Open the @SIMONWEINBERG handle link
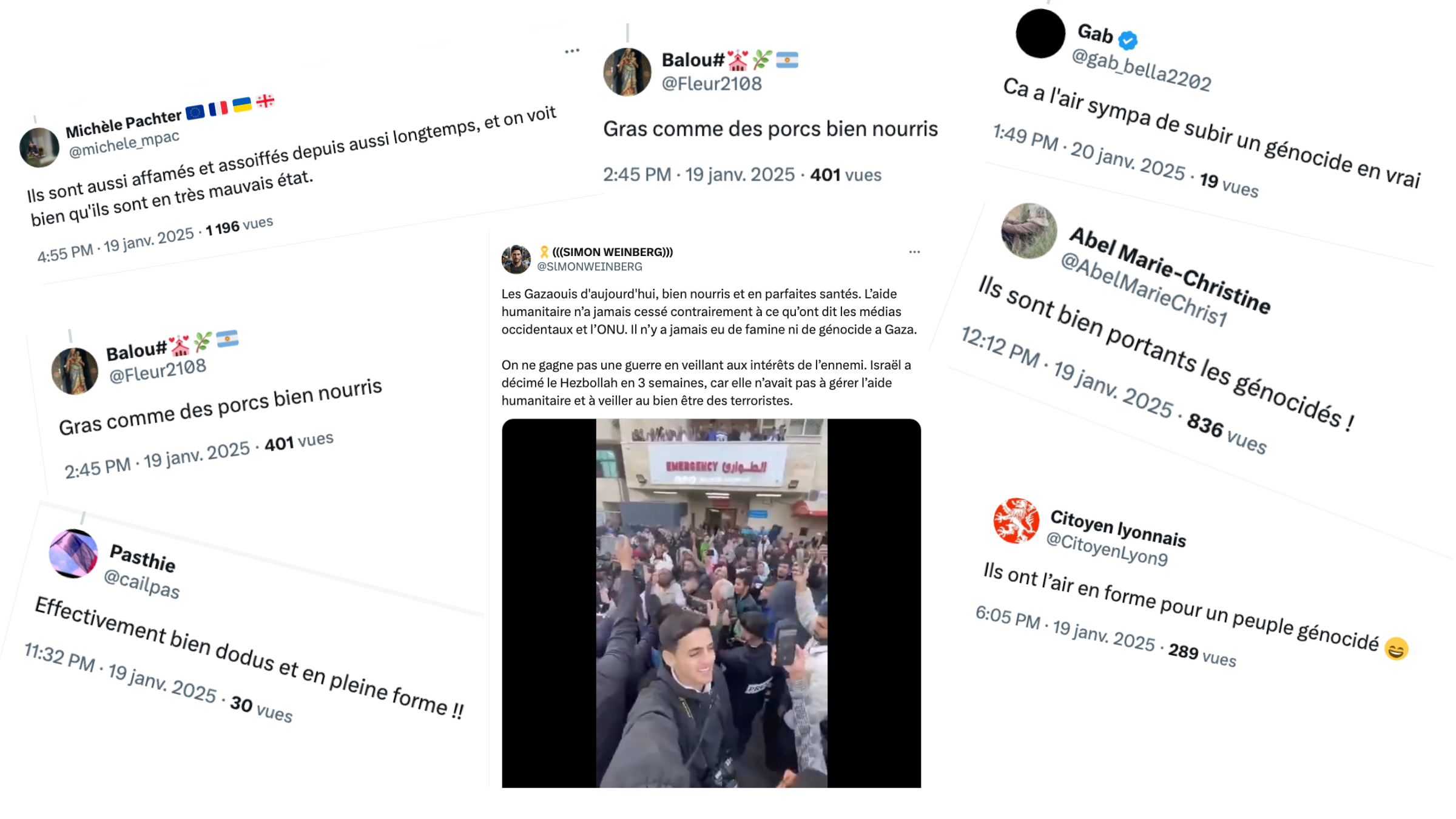Screen dimensions: 1456x819 click(x=589, y=267)
